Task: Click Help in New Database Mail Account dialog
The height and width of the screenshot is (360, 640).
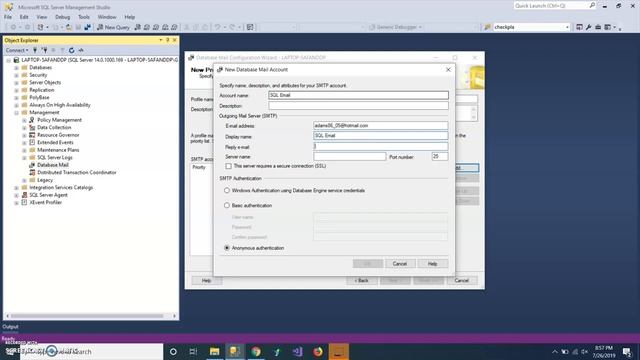Action: point(433,264)
